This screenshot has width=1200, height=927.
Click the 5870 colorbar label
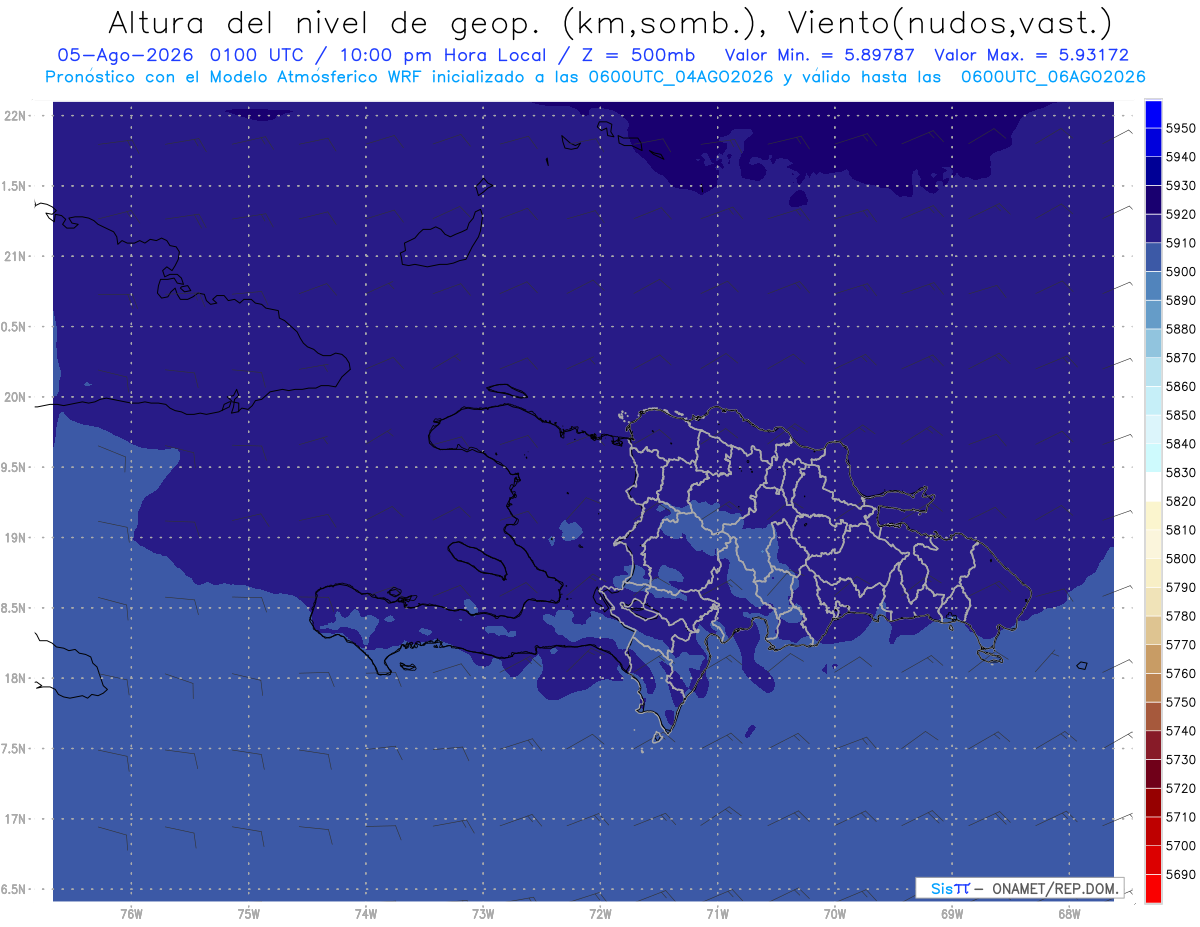1180,358
